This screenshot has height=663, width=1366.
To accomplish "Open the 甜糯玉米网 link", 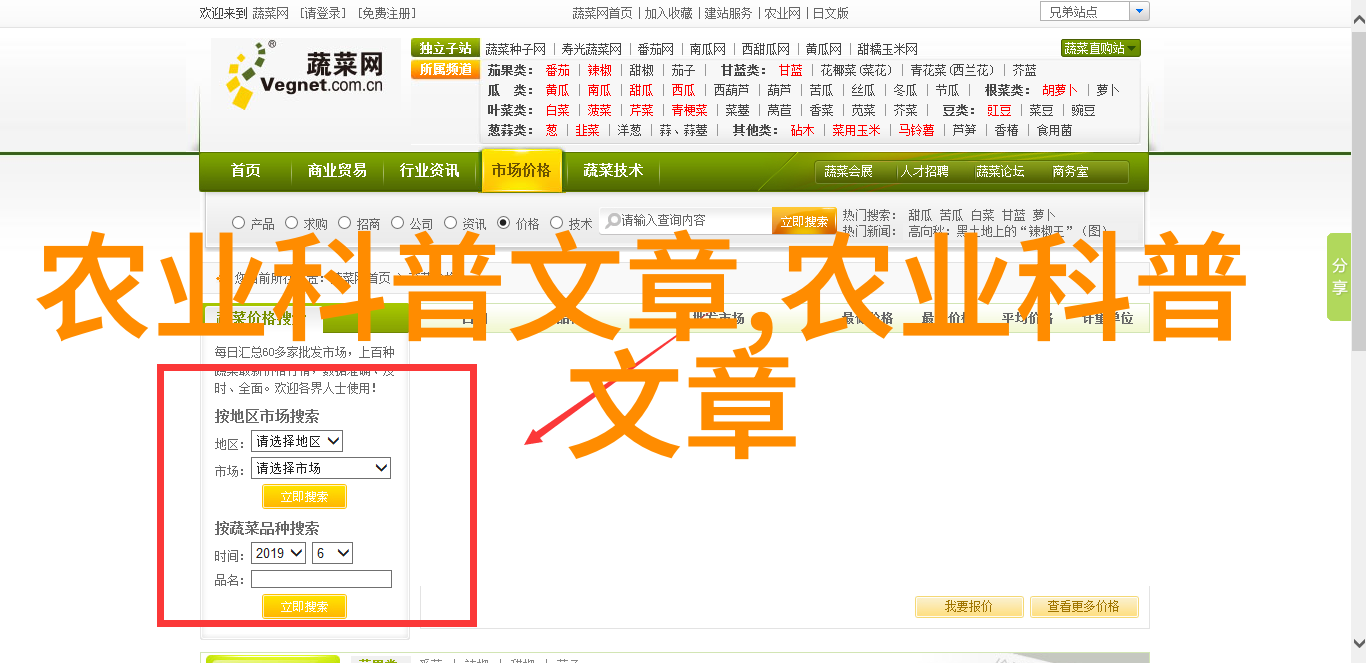I will [887, 49].
